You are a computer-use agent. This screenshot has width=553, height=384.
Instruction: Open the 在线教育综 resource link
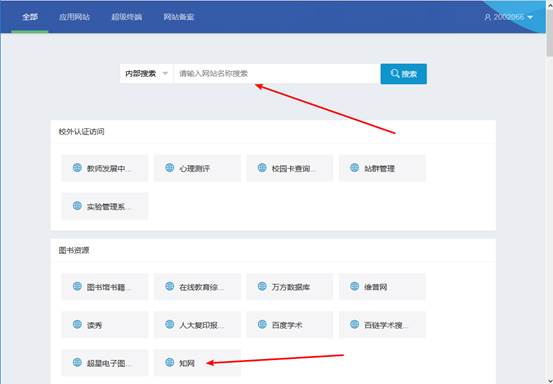click(198, 287)
